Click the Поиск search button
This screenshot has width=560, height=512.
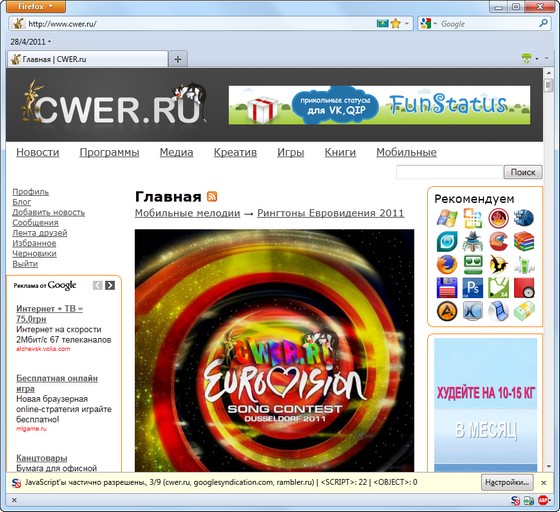(523, 172)
